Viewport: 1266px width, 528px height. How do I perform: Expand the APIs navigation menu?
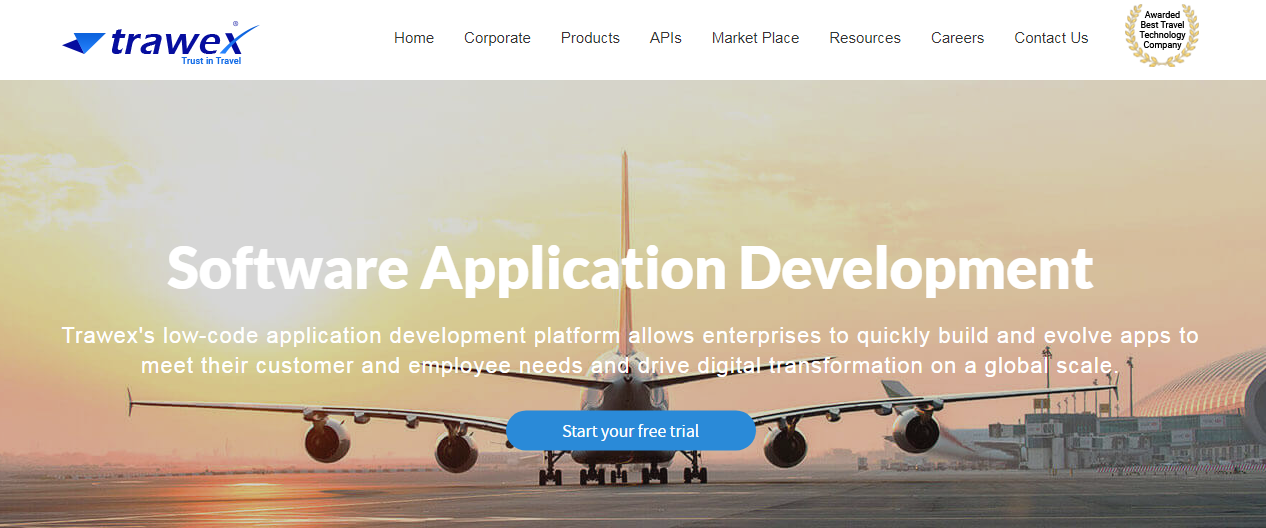coord(666,38)
